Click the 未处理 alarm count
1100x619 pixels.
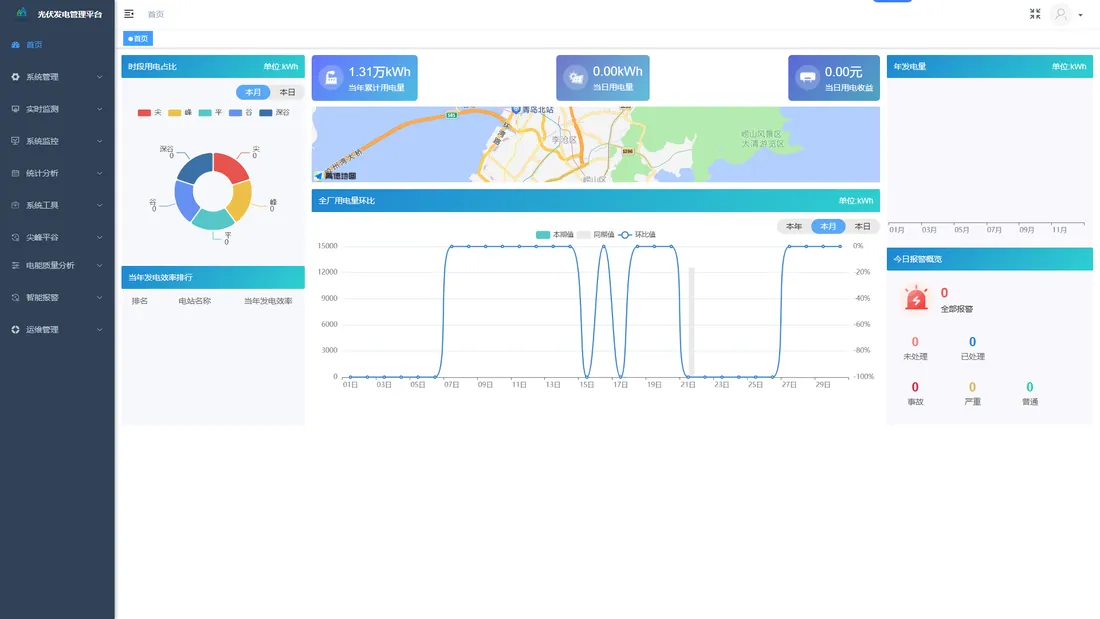pyautogui.click(x=915, y=342)
